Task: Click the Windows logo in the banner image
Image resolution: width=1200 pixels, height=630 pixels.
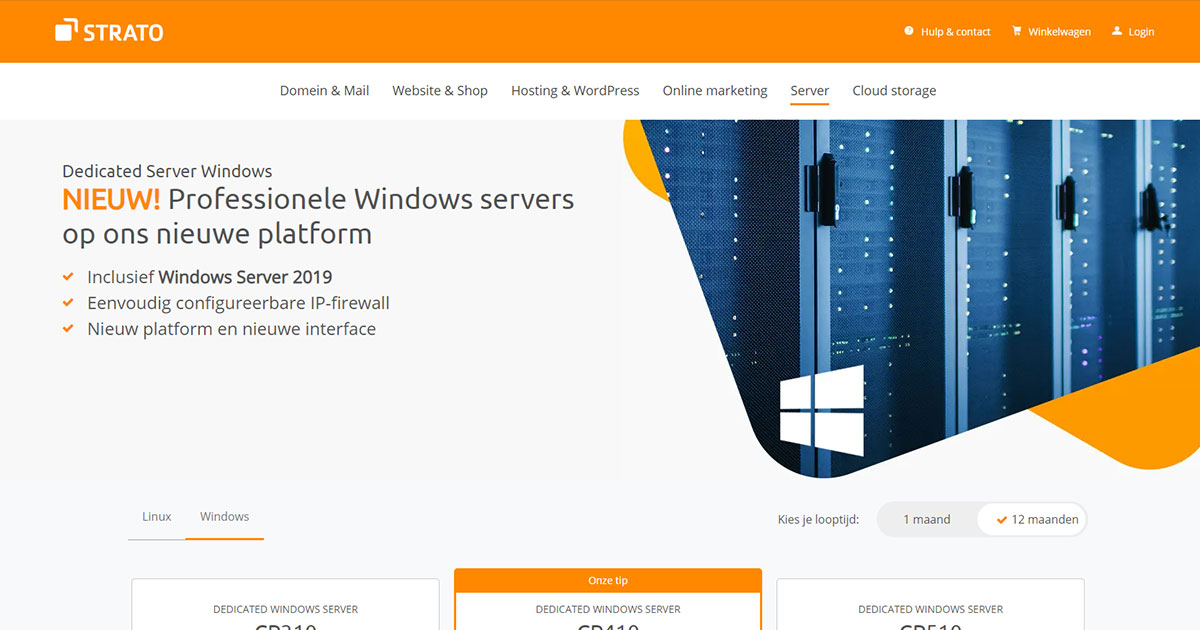Action: point(822,409)
